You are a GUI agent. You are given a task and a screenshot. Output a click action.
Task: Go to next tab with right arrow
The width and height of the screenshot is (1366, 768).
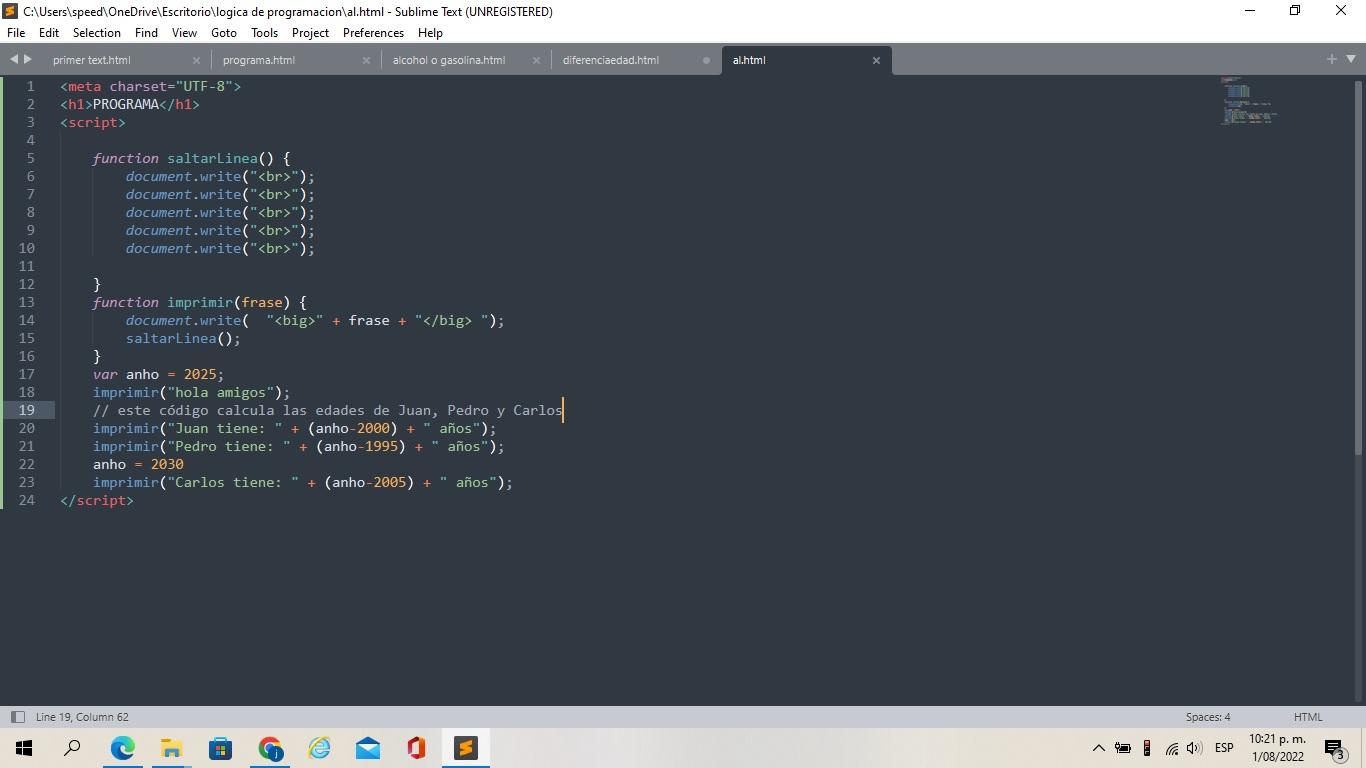(x=27, y=60)
